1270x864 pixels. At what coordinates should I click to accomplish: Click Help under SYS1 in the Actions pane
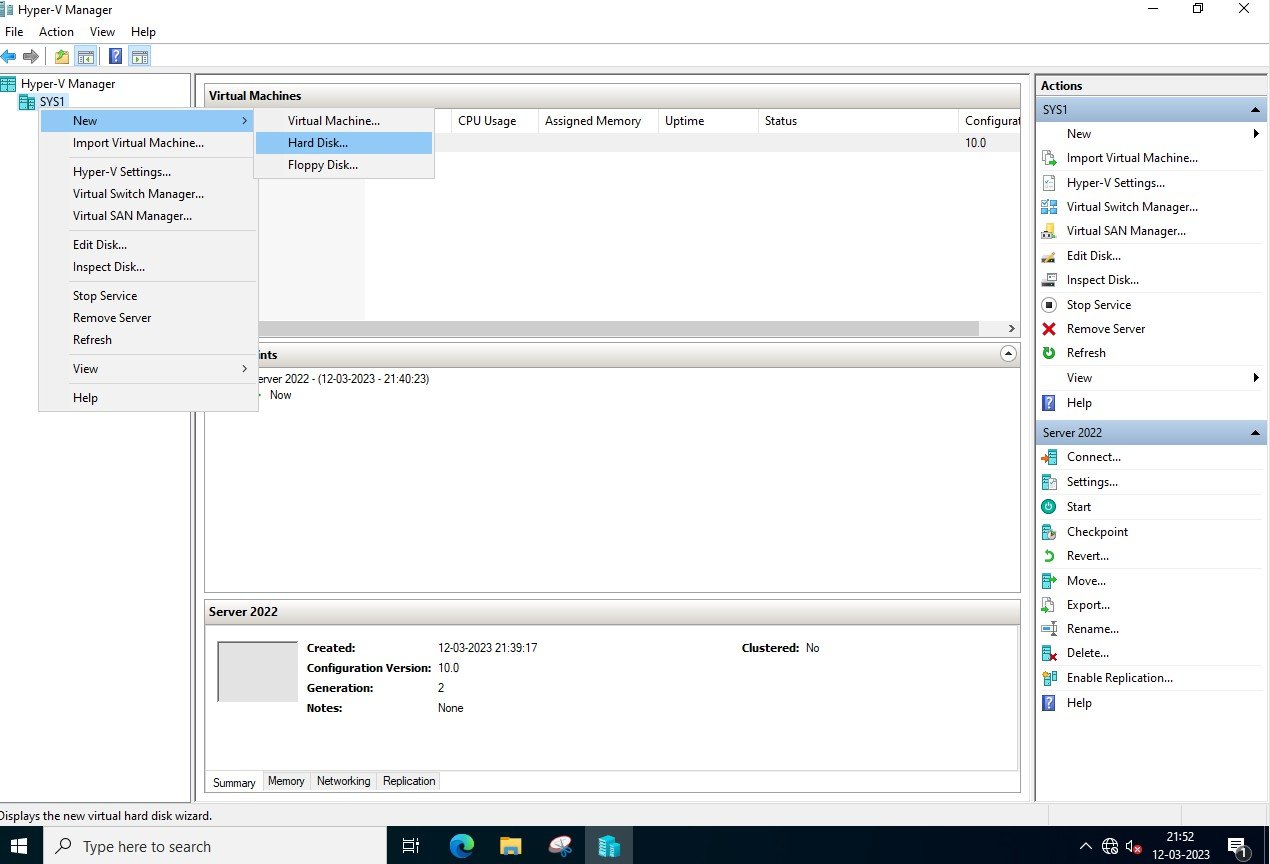coord(1079,403)
